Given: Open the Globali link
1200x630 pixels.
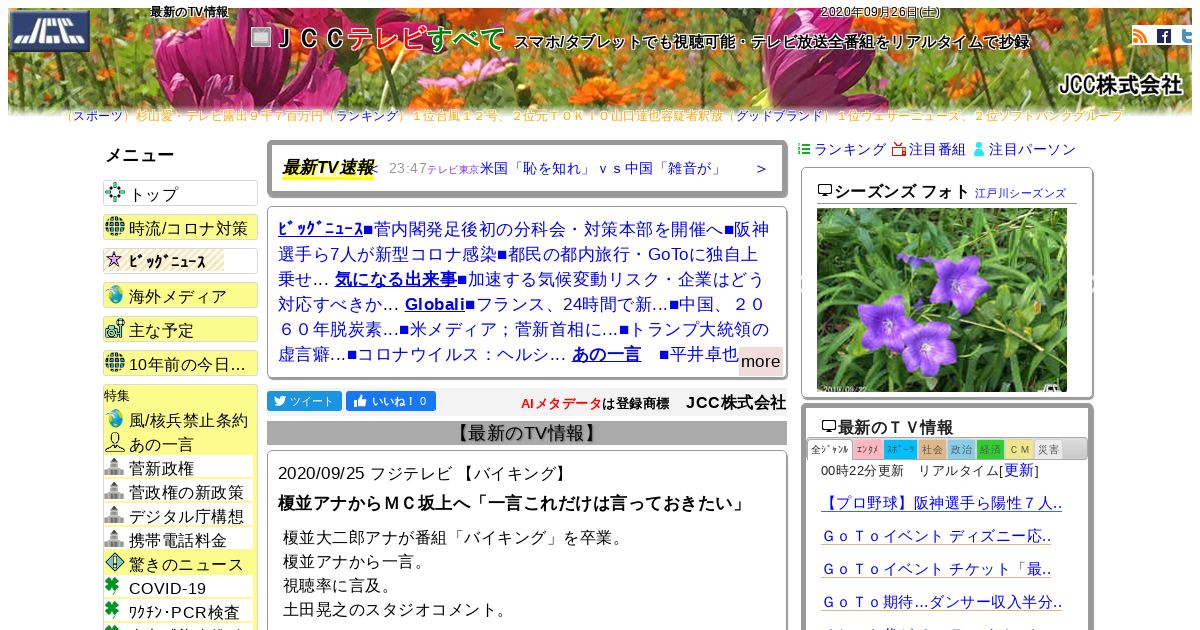Looking at the screenshot, I should 435,304.
